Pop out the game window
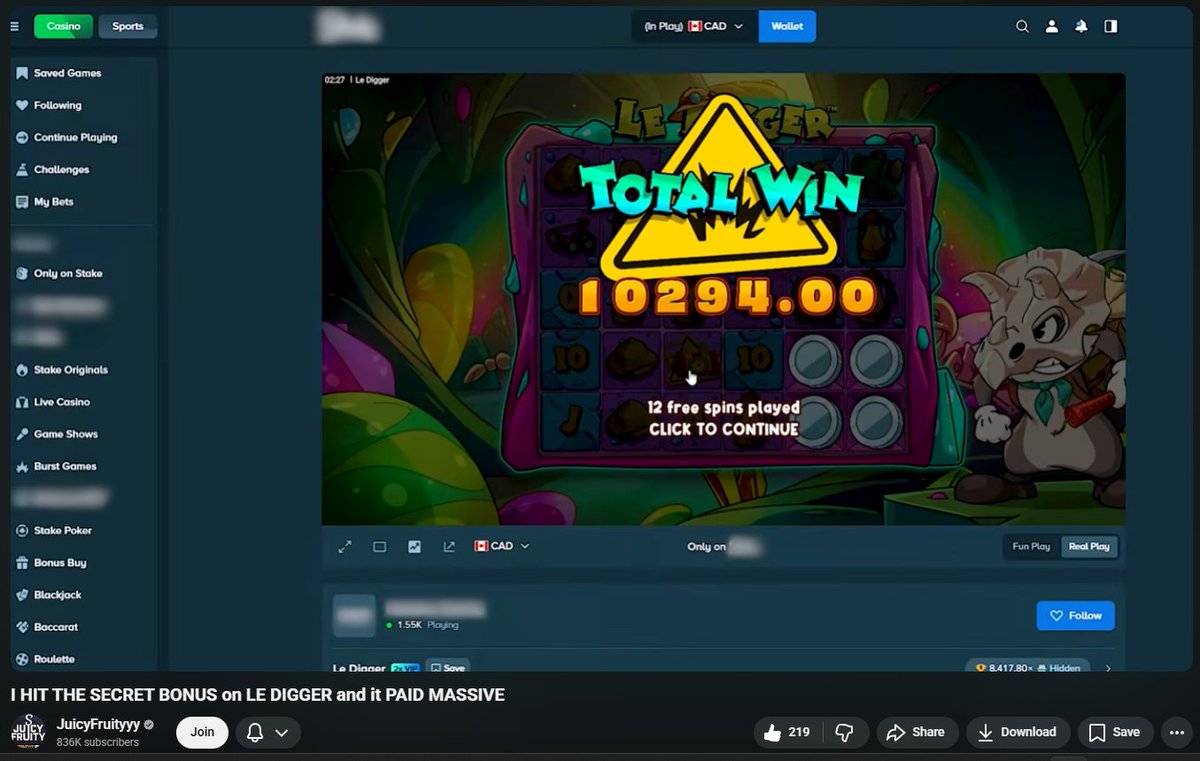Screen dimensions: 1200x761 click(449, 546)
